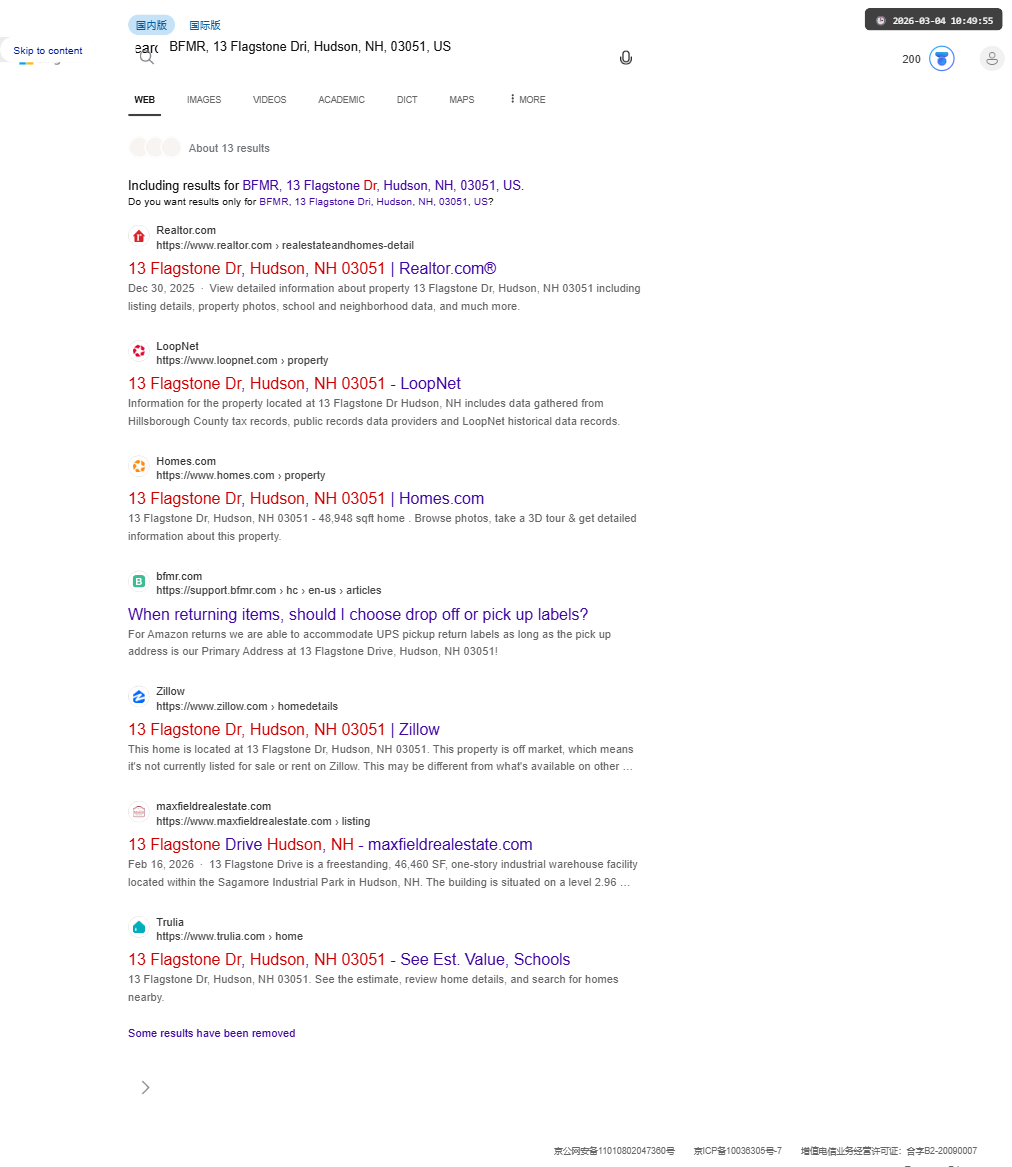
Task: Switch to the 国际版 international version toggle
Action: [x=205, y=25]
